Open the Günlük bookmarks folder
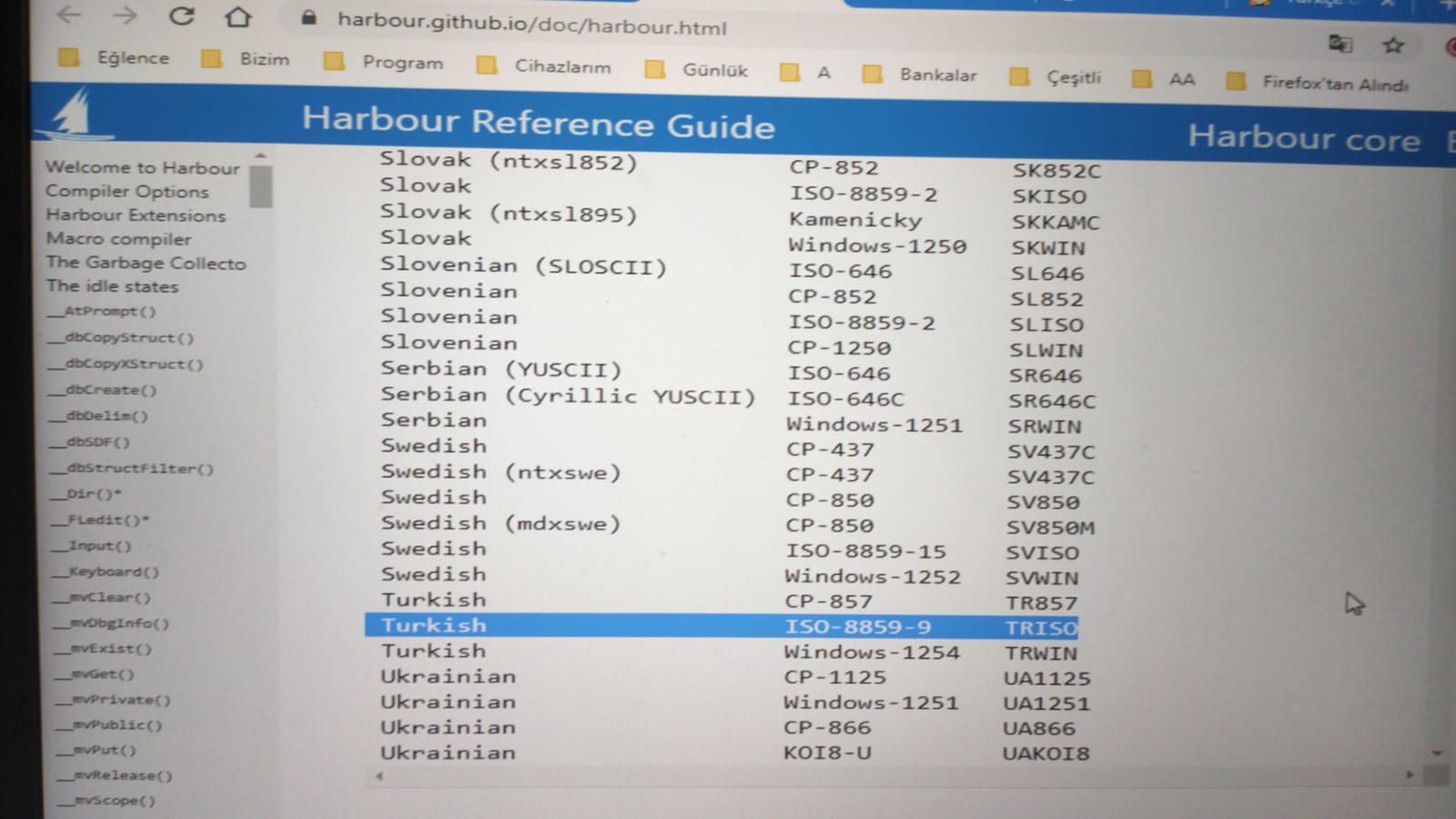 pyautogui.click(x=695, y=70)
